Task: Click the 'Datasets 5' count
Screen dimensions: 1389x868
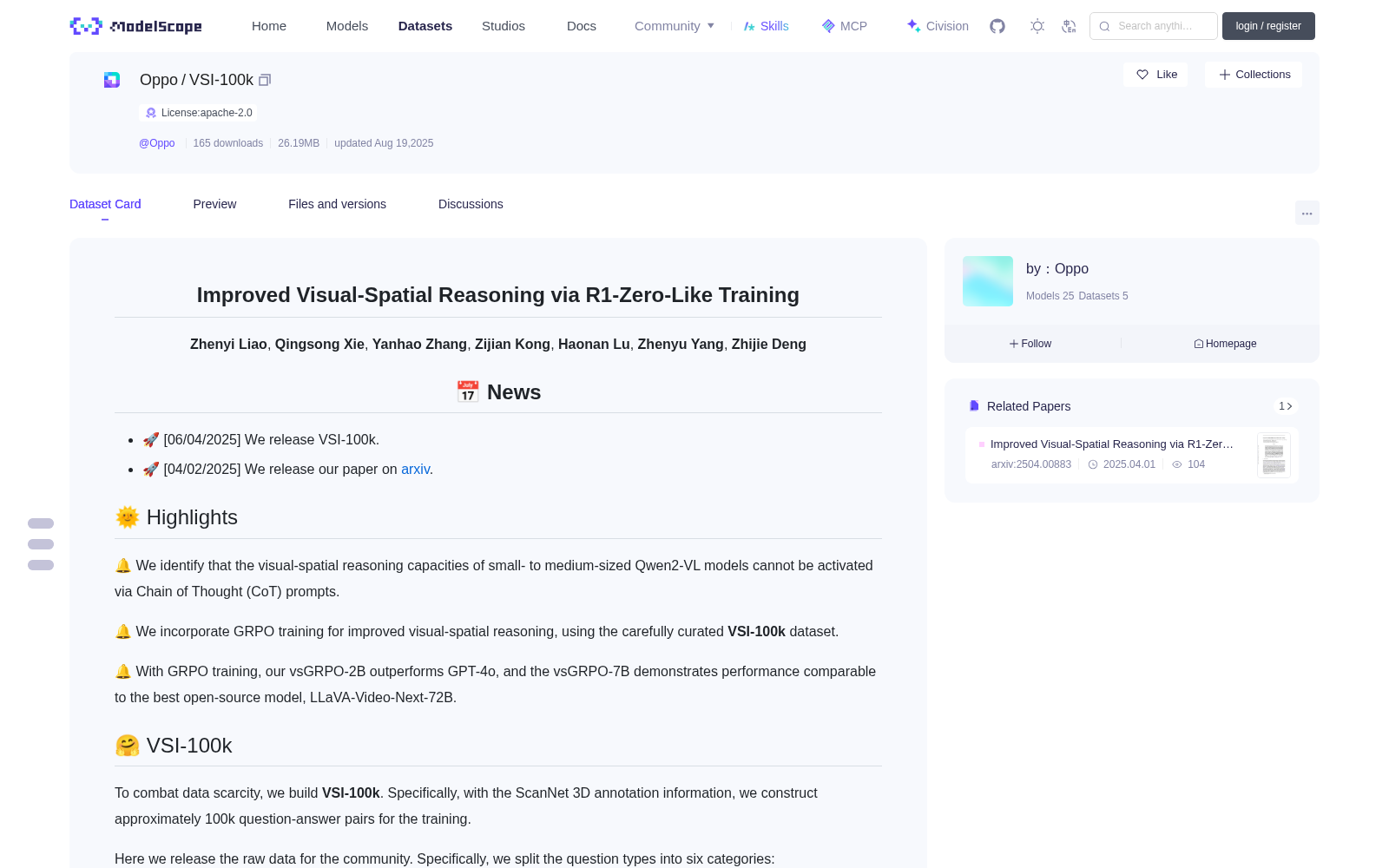Action: point(1103,296)
